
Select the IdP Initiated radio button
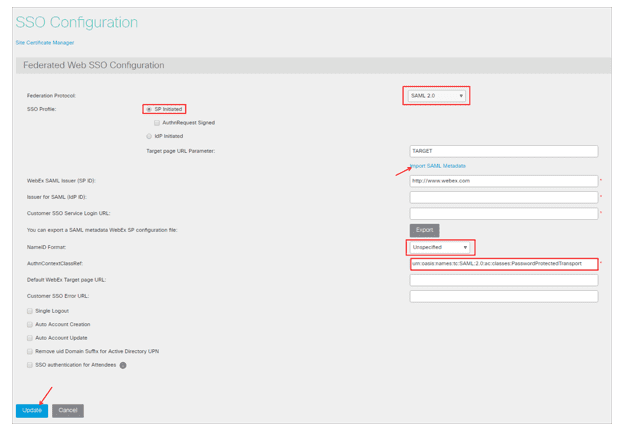click(149, 136)
